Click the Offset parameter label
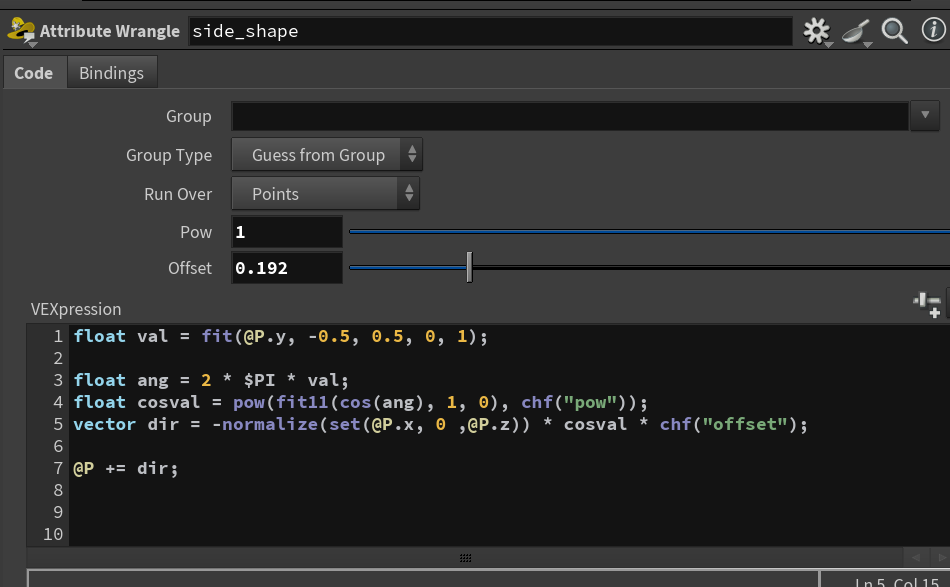The image size is (950, 587). pyautogui.click(x=190, y=268)
